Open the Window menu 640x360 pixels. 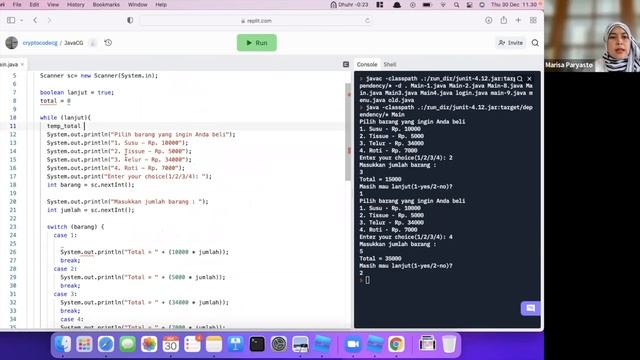[x=138, y=4]
